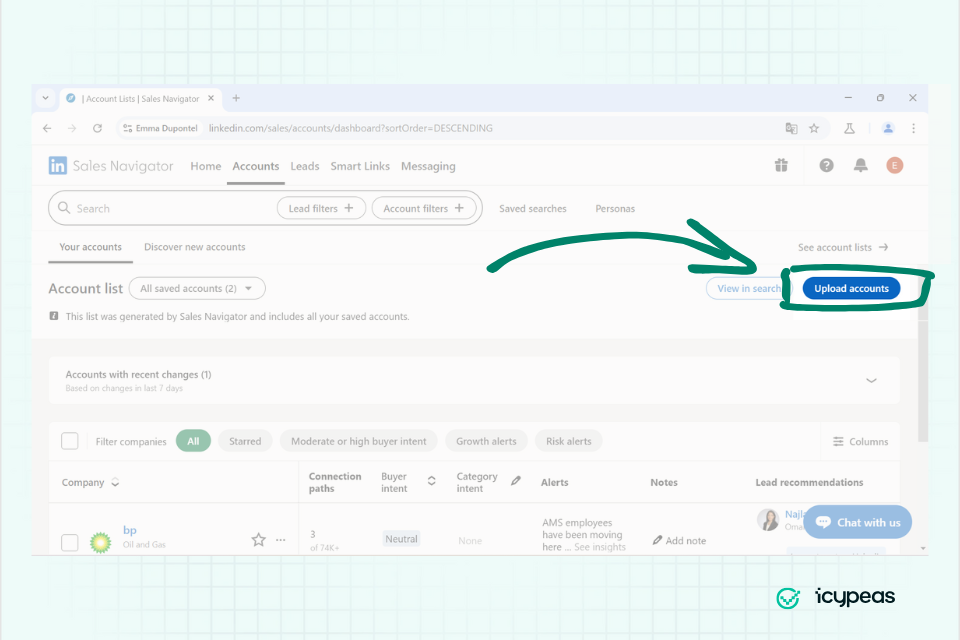960x640 pixels.
Task: Open the LinkedIn Sales Navigator logo
Action: (111, 166)
